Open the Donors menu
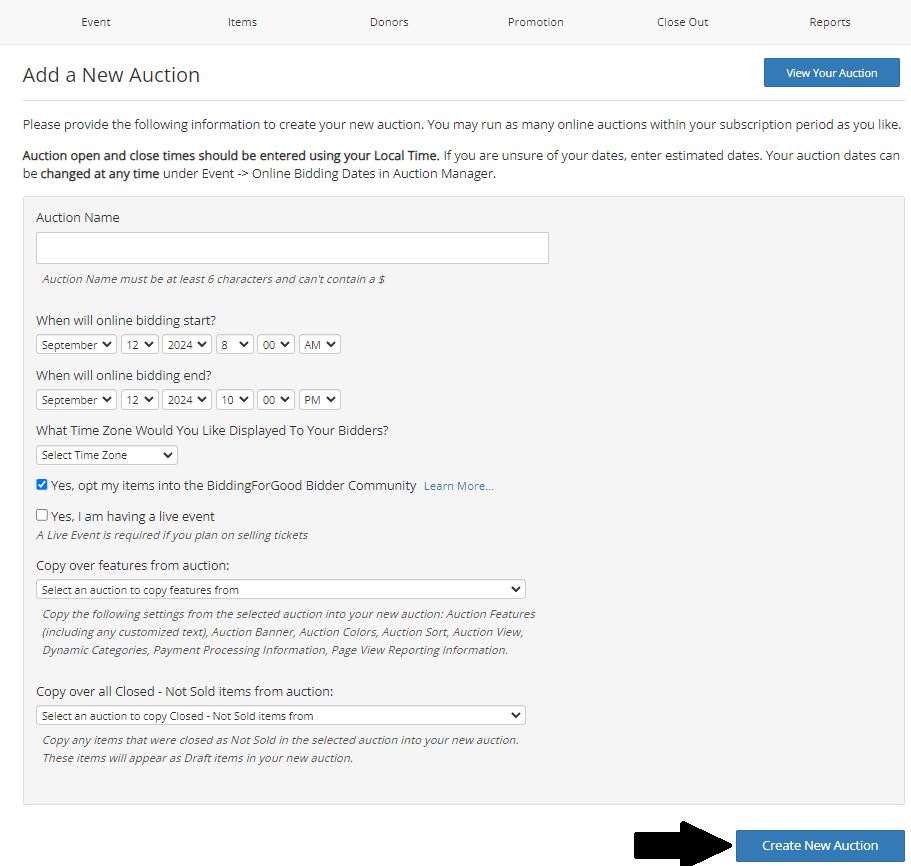 [389, 22]
